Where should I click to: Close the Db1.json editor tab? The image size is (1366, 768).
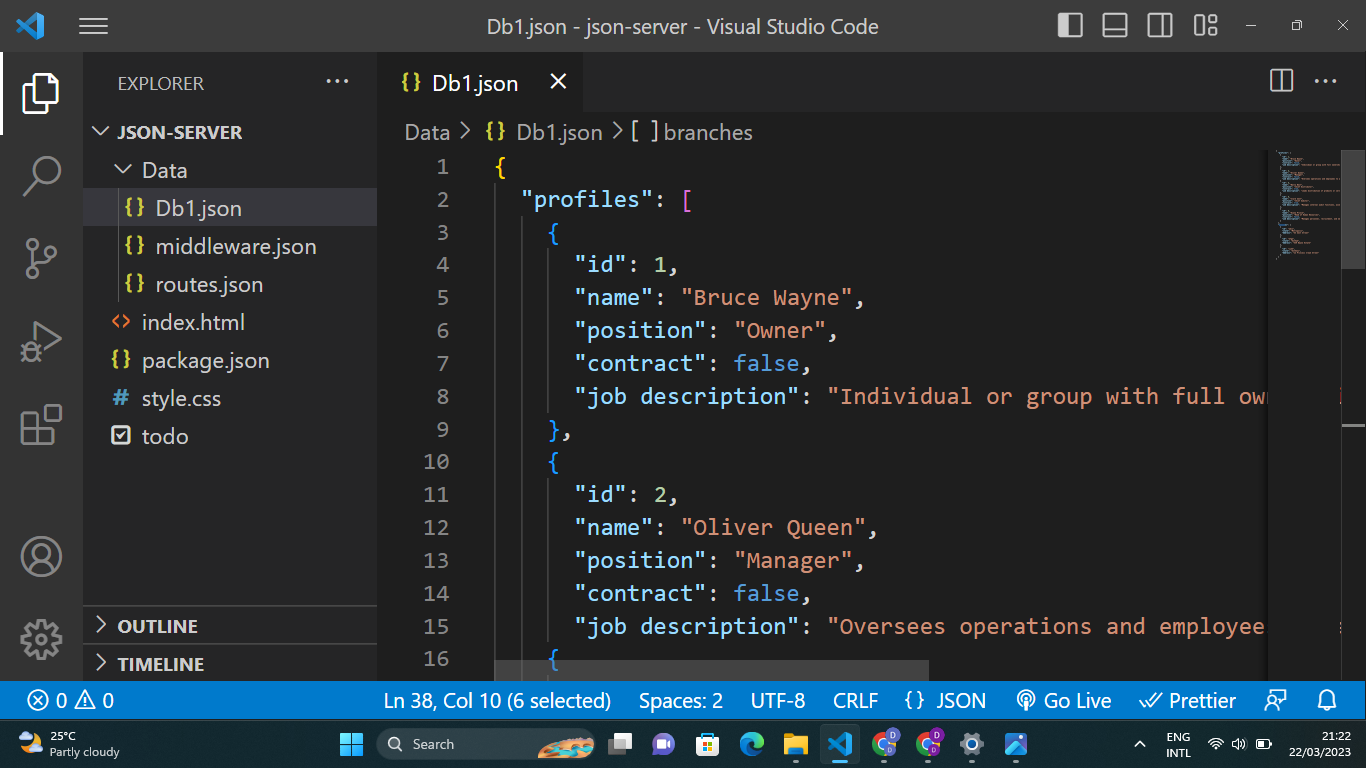pyautogui.click(x=558, y=82)
